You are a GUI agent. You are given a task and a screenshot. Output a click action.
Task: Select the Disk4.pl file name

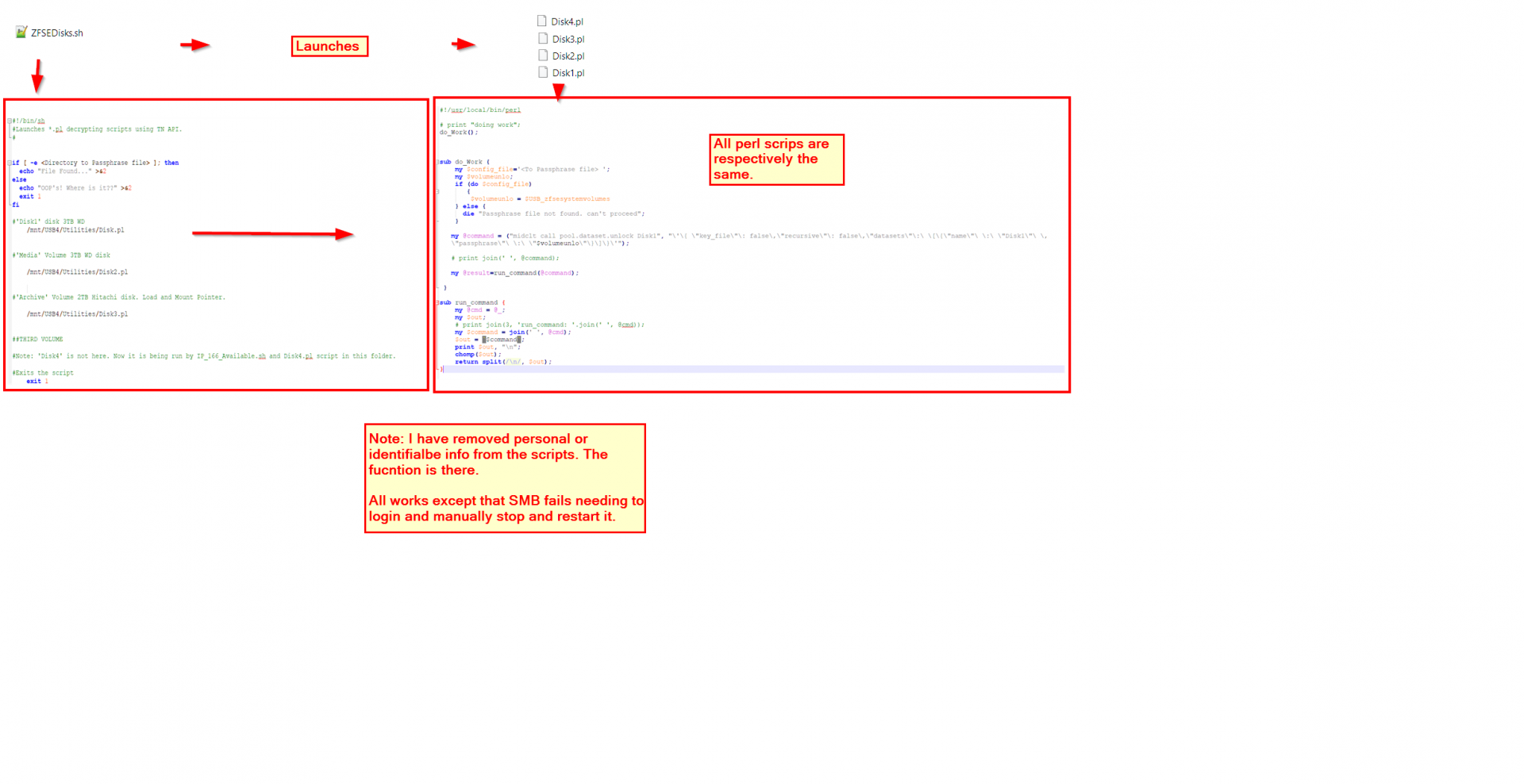[568, 22]
